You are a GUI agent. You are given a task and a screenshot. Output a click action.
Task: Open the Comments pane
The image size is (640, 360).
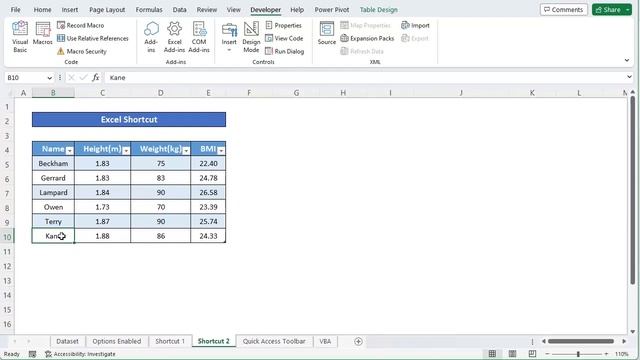[564, 9]
